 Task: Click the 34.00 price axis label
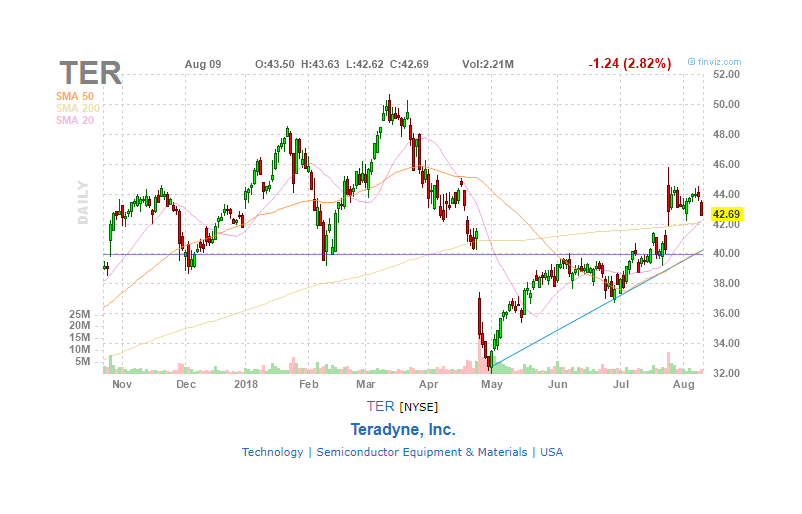pyautogui.click(x=726, y=343)
